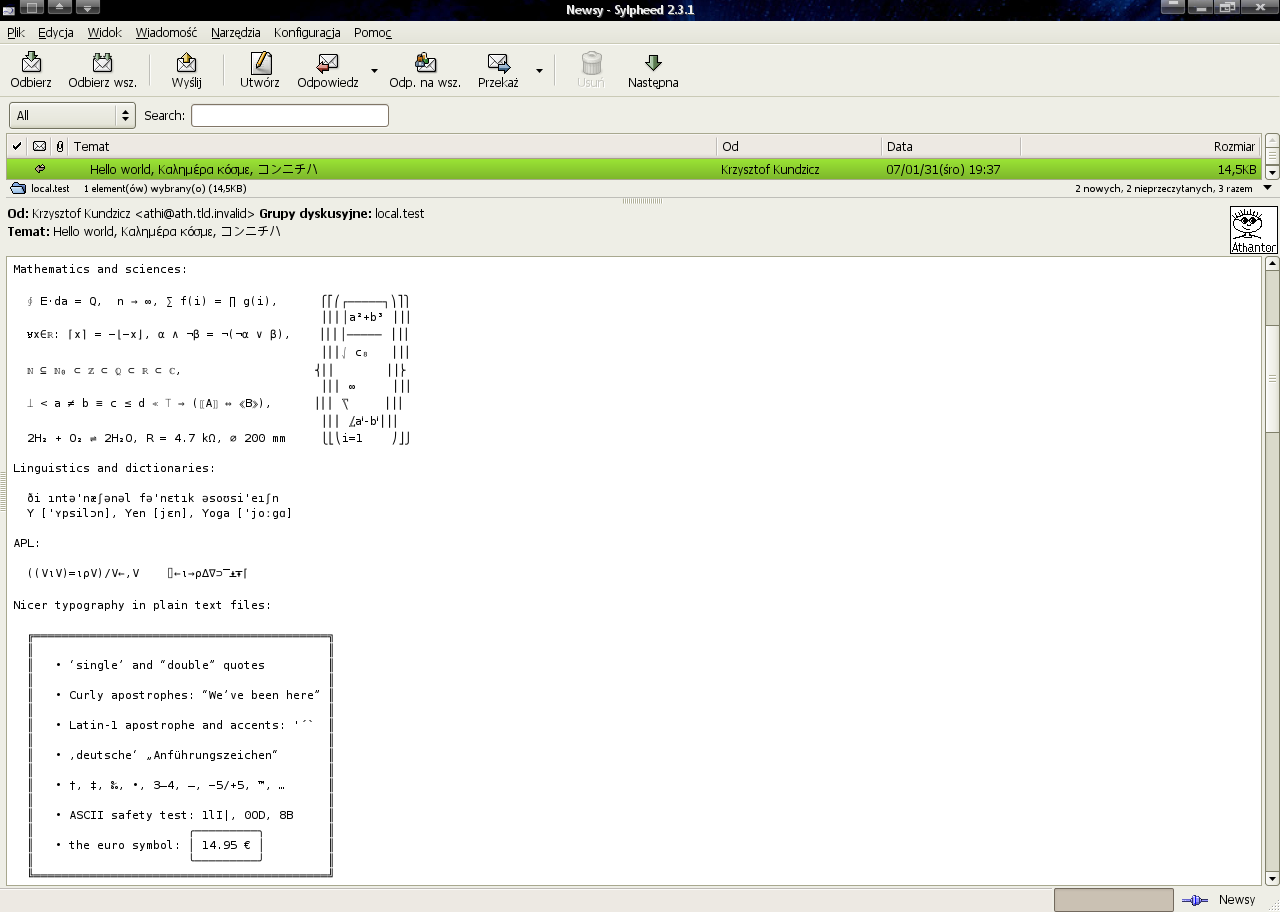This screenshot has height=912, width=1280.
Task: Click the Odbierz (receive mail) toolbar icon
Action: coord(31,63)
